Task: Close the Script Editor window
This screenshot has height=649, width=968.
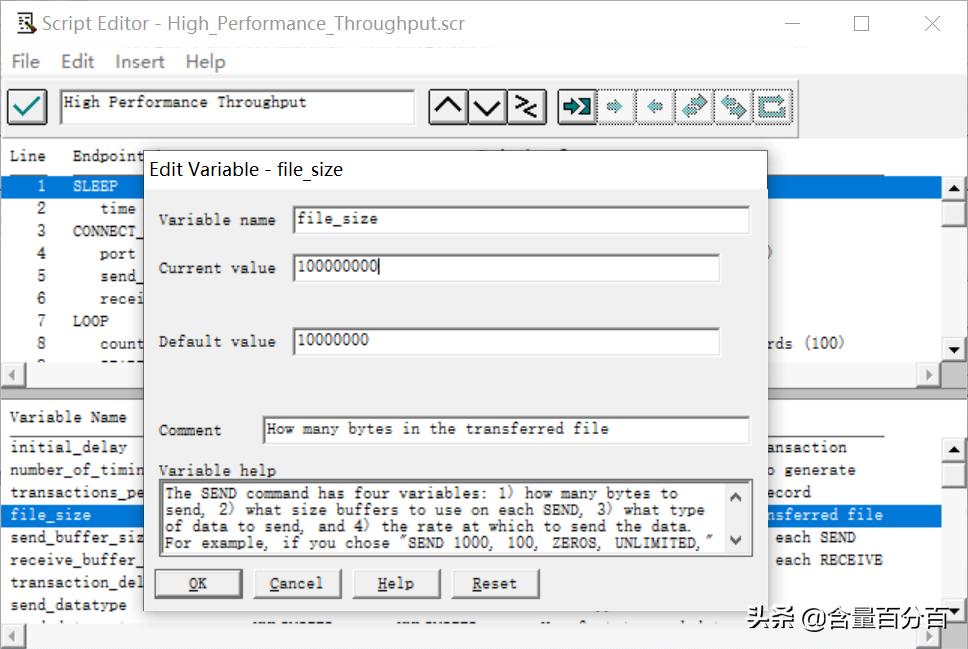Action: (932, 23)
